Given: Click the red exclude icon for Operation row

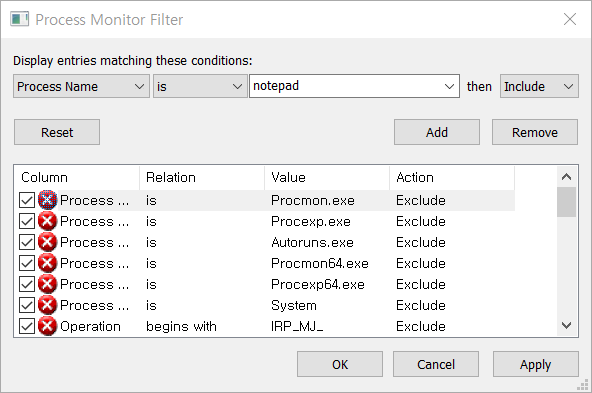Looking at the screenshot, I should (x=48, y=326).
